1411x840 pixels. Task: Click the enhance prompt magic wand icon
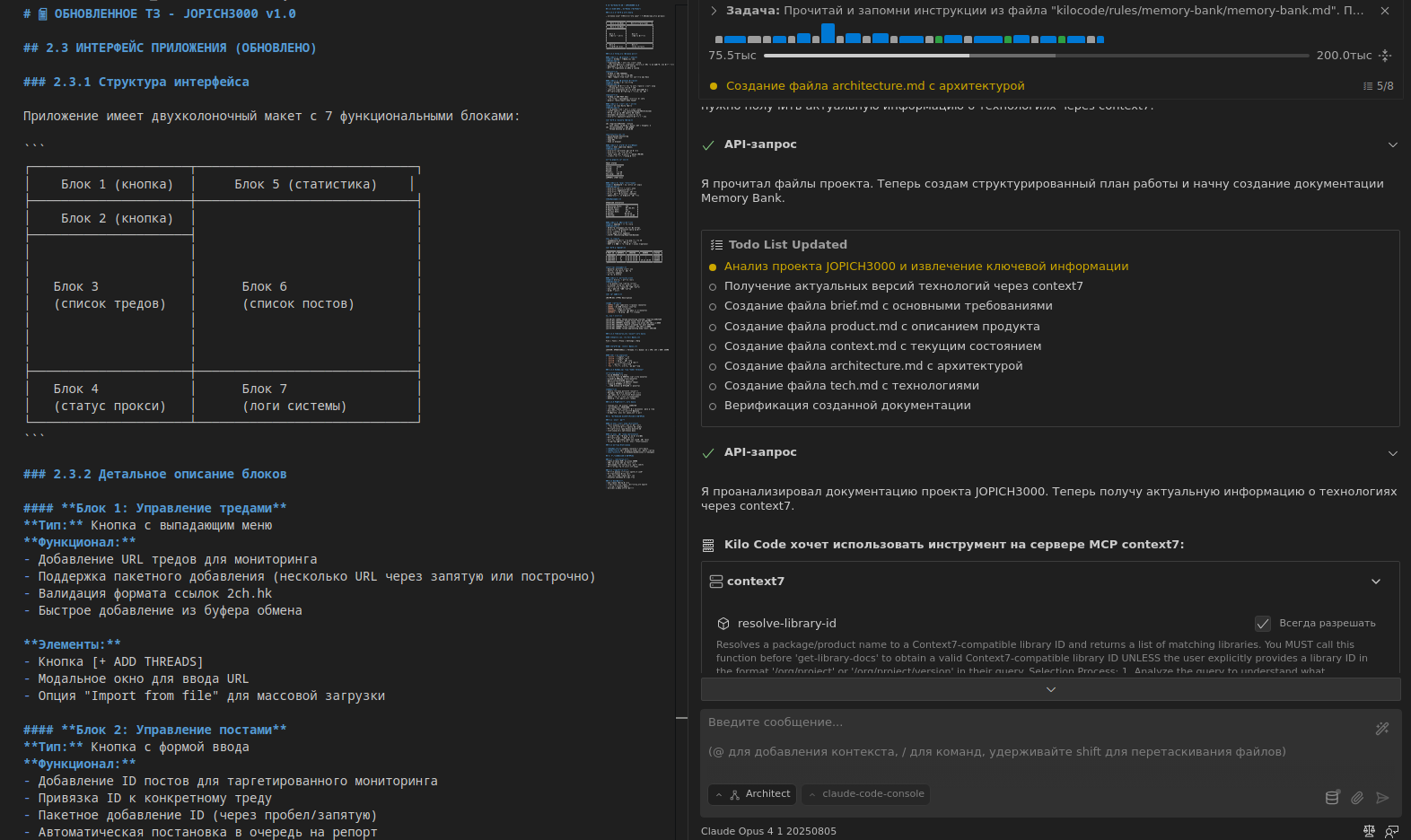pyautogui.click(x=1382, y=729)
